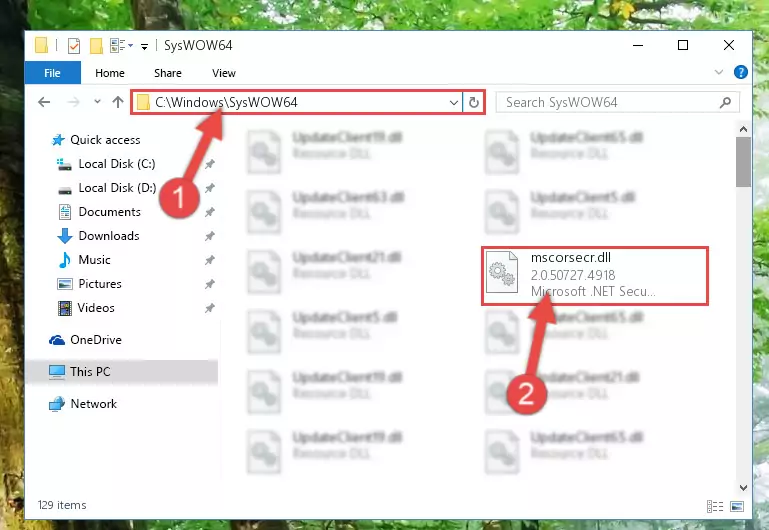Refresh the SysWOW64 folder view
Screen dimensions: 769x530
[x=474, y=102]
